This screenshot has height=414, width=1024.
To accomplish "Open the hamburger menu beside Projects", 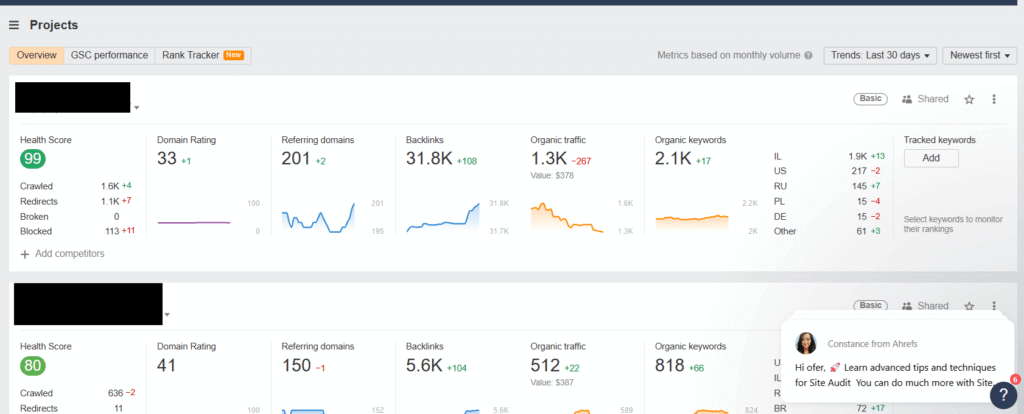I will click(14, 25).
